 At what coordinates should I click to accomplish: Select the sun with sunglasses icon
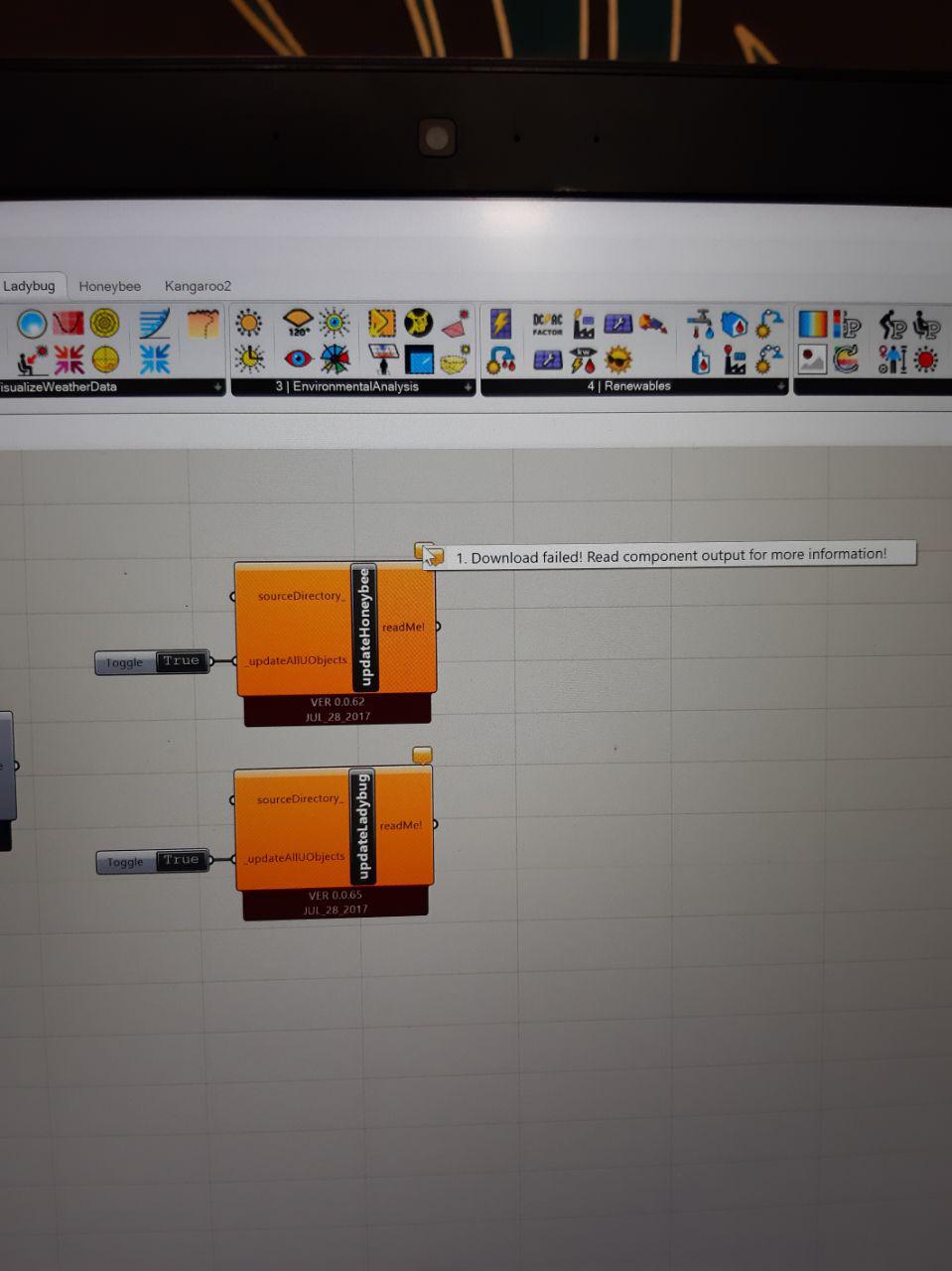[x=618, y=359]
